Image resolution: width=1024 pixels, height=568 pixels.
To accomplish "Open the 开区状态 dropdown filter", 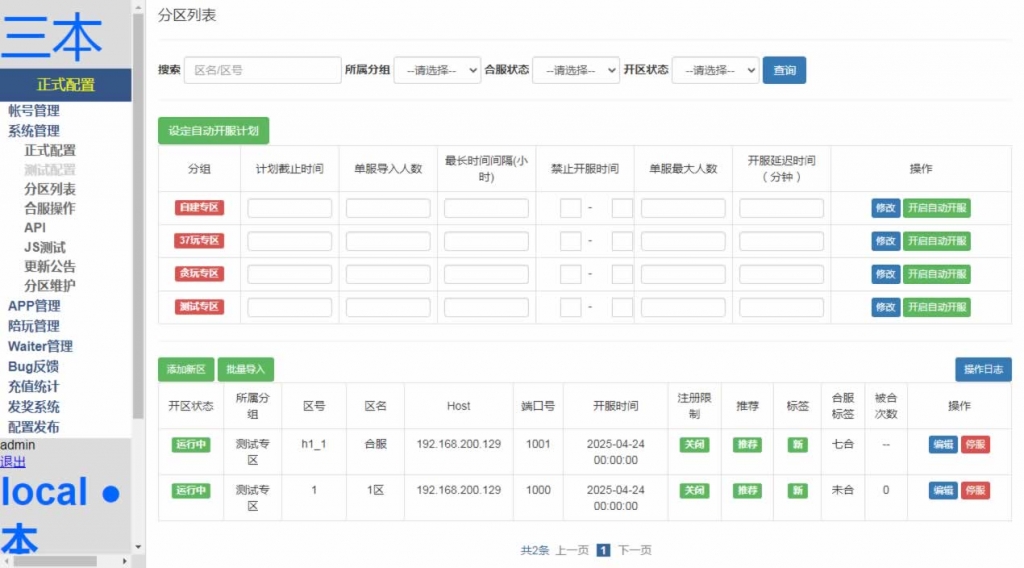I will [715, 70].
